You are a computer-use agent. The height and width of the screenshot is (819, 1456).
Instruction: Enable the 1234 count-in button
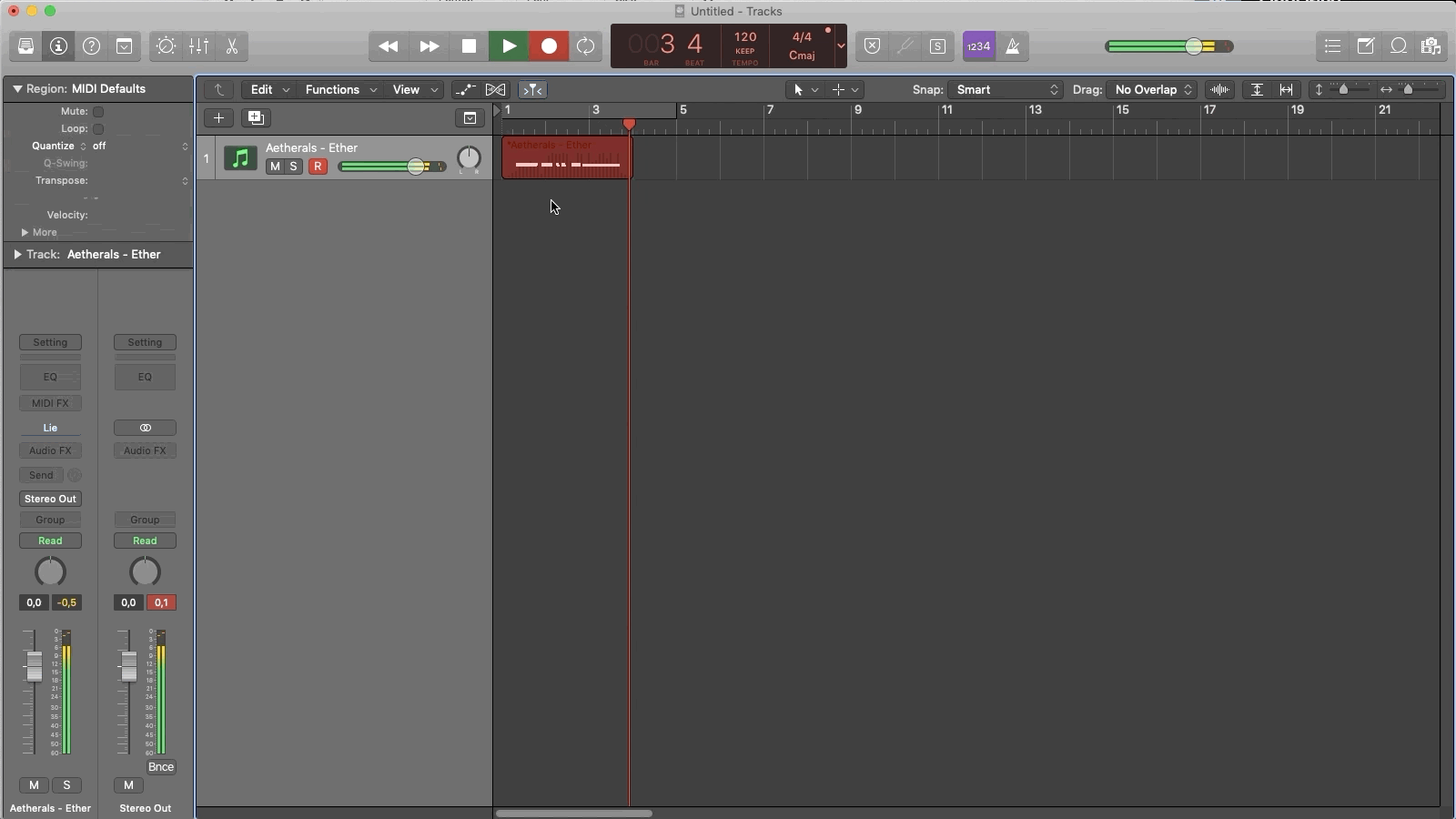pos(977,45)
